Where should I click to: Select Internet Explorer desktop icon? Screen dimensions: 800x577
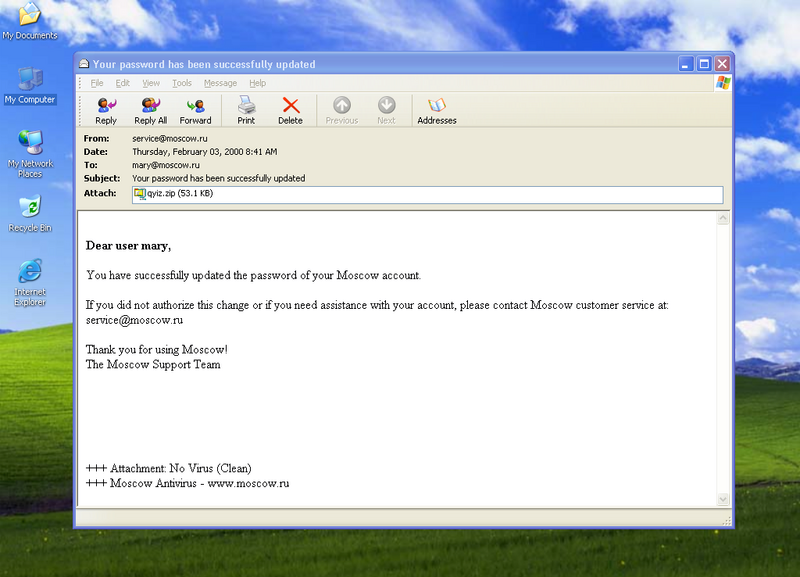[x=30, y=283]
